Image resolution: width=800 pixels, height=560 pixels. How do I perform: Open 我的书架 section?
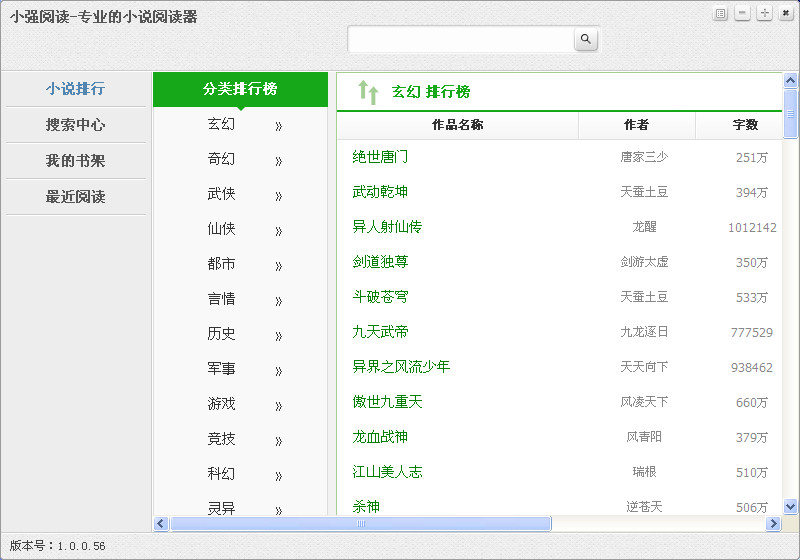pyautogui.click(x=76, y=161)
